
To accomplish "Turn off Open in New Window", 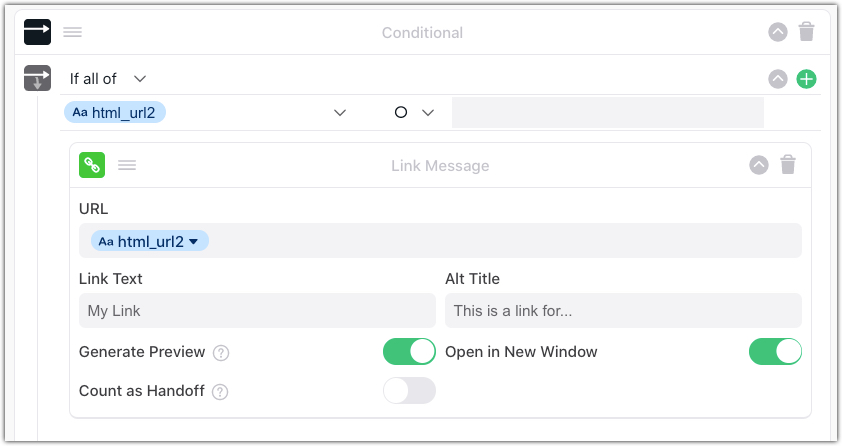I will coord(775,352).
